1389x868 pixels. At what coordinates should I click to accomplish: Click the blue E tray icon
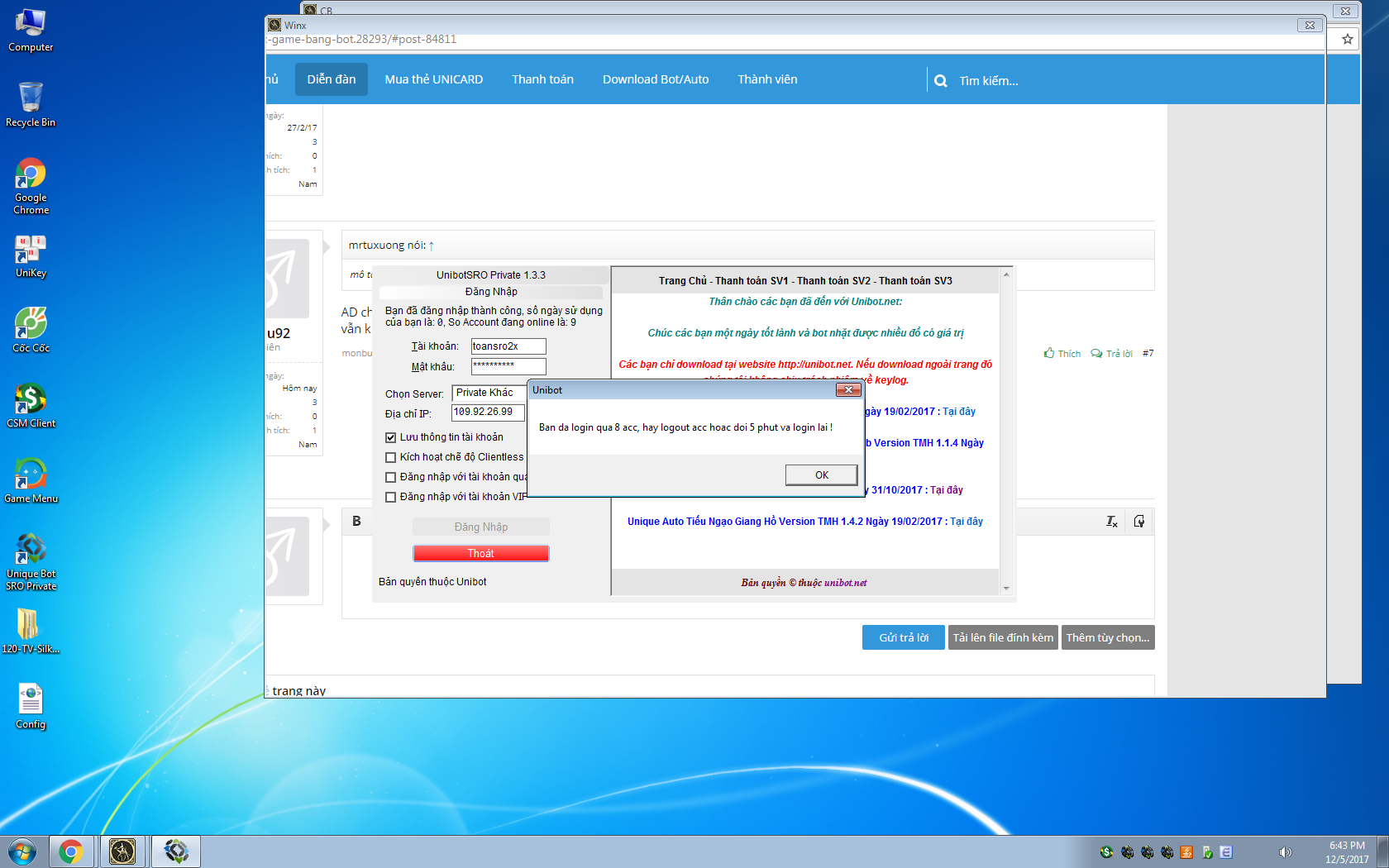(1226, 852)
